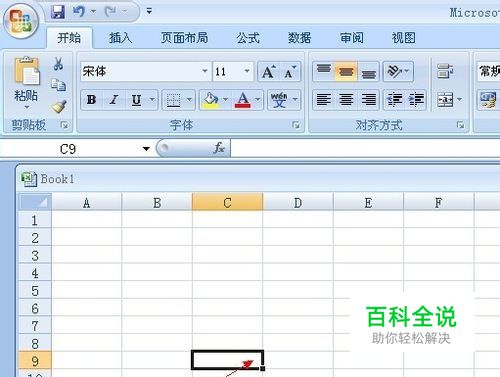The width and height of the screenshot is (500, 377).
Task: Open the 页面布局 tab
Action: click(184, 38)
